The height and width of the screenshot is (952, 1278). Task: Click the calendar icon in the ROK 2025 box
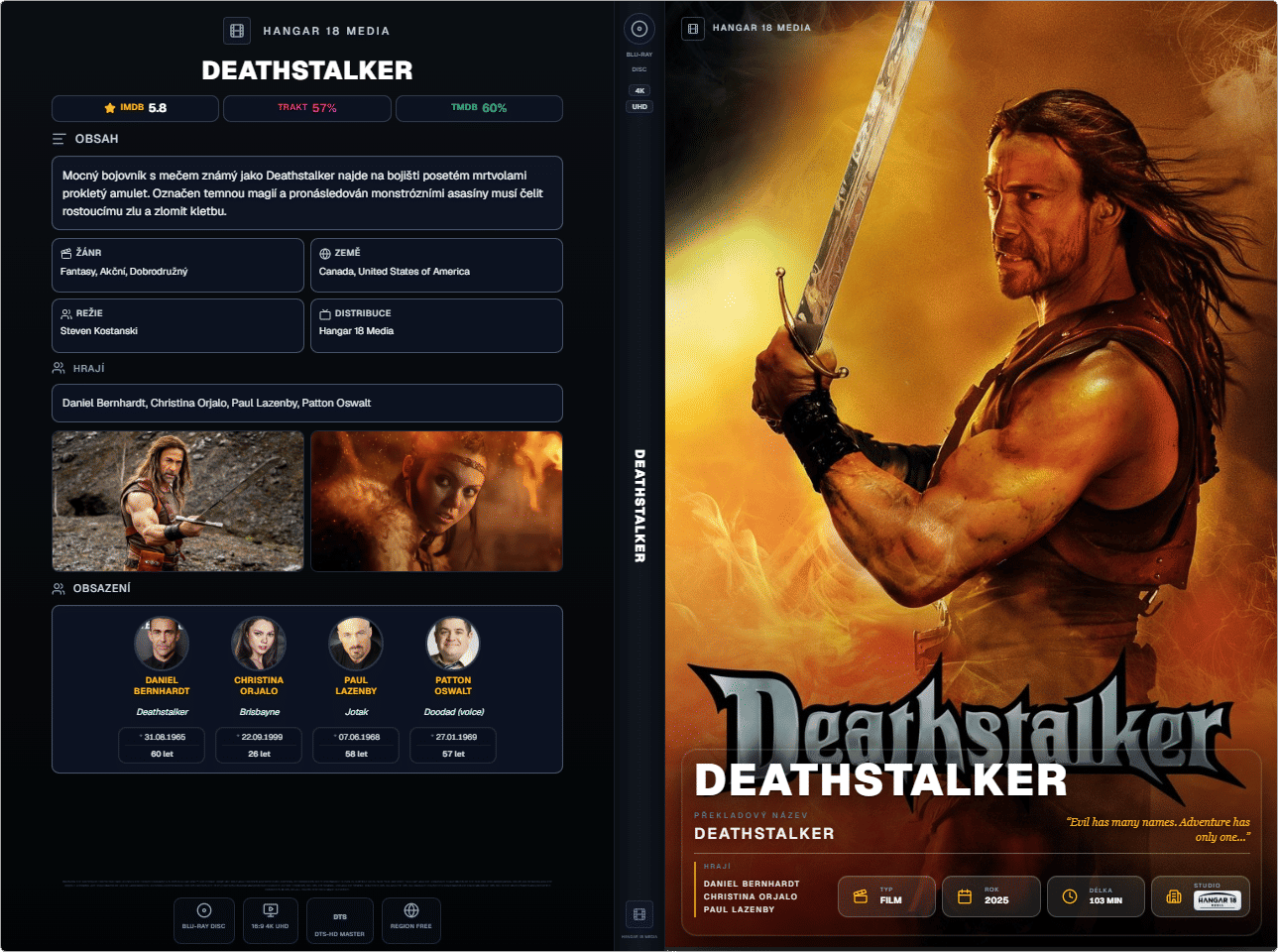(x=965, y=896)
